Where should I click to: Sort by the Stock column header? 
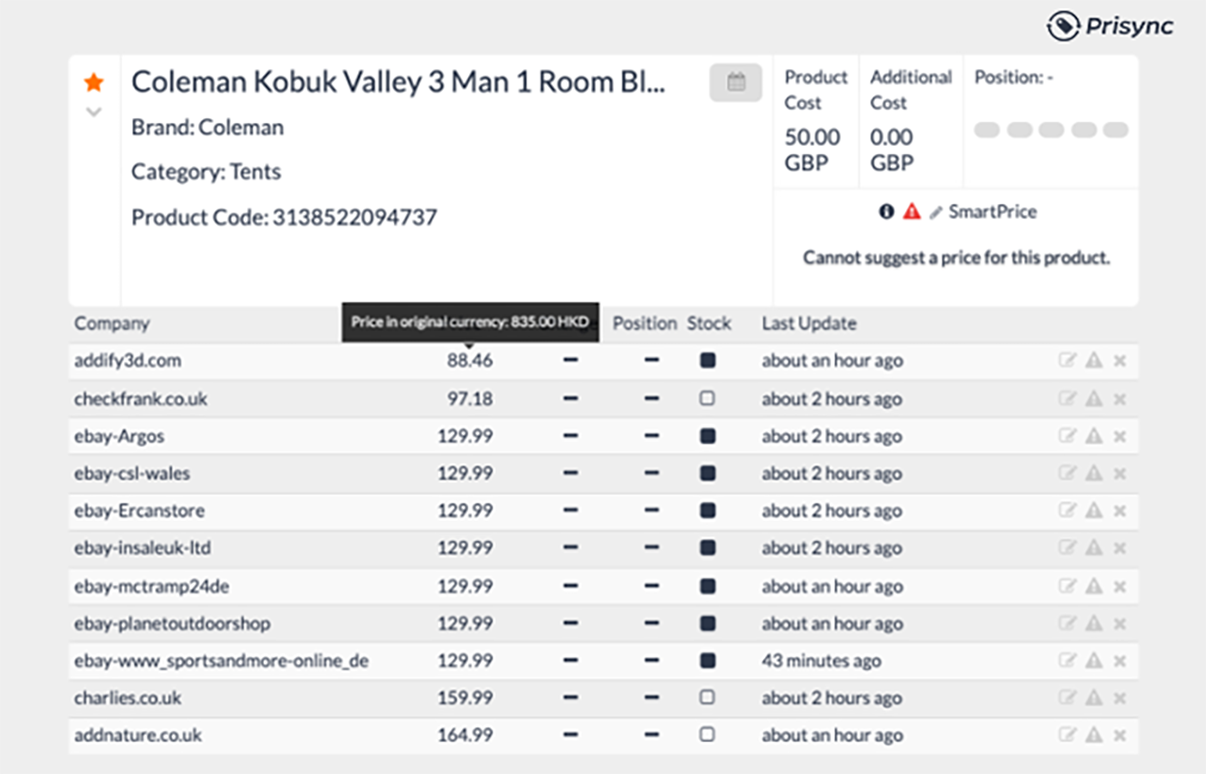(x=709, y=324)
